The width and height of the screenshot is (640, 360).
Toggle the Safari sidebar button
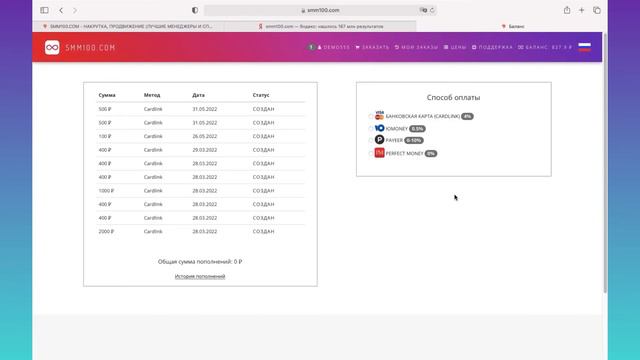tap(44, 10)
